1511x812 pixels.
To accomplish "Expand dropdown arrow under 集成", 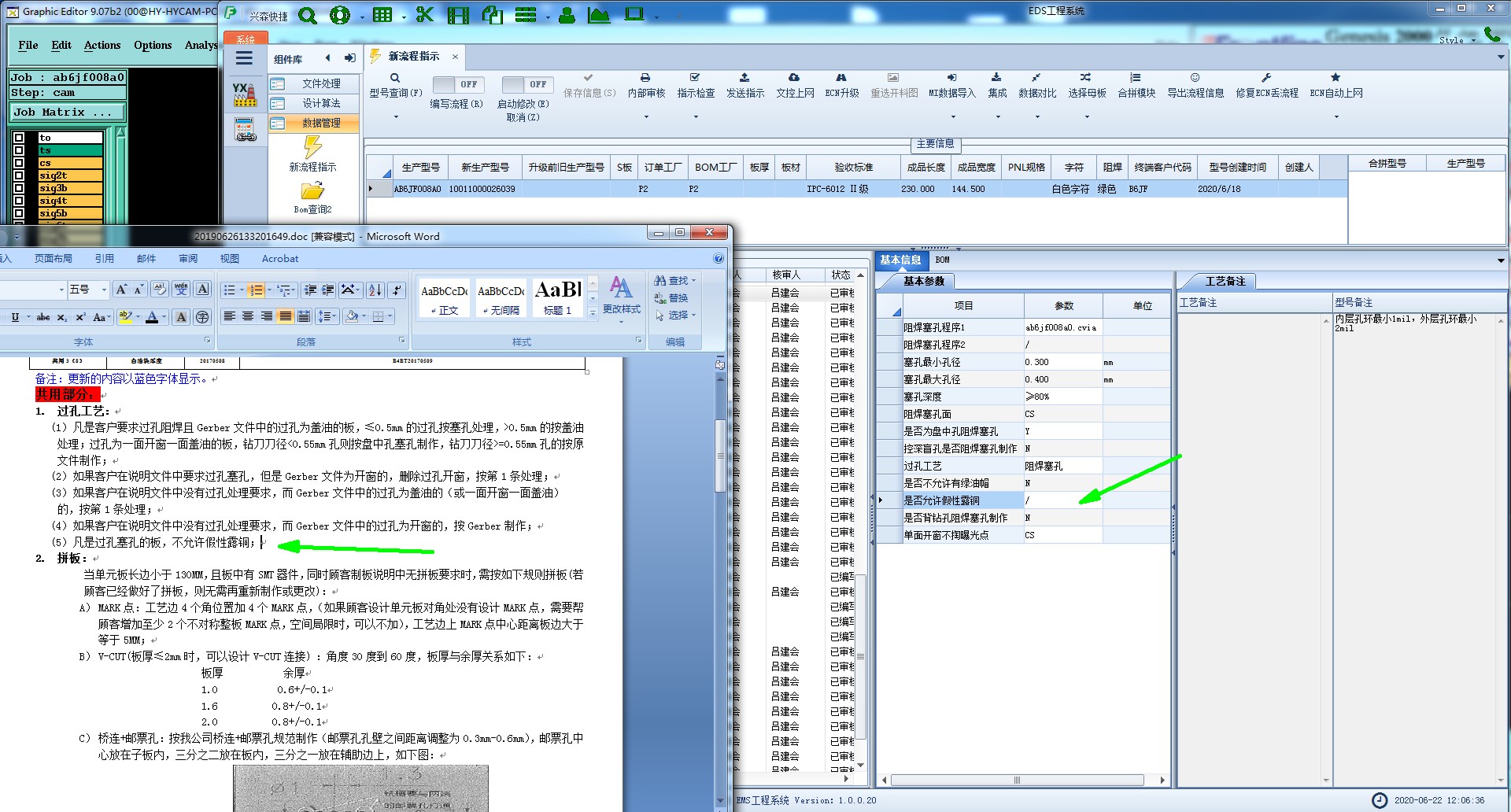I will pyautogui.click(x=998, y=117).
